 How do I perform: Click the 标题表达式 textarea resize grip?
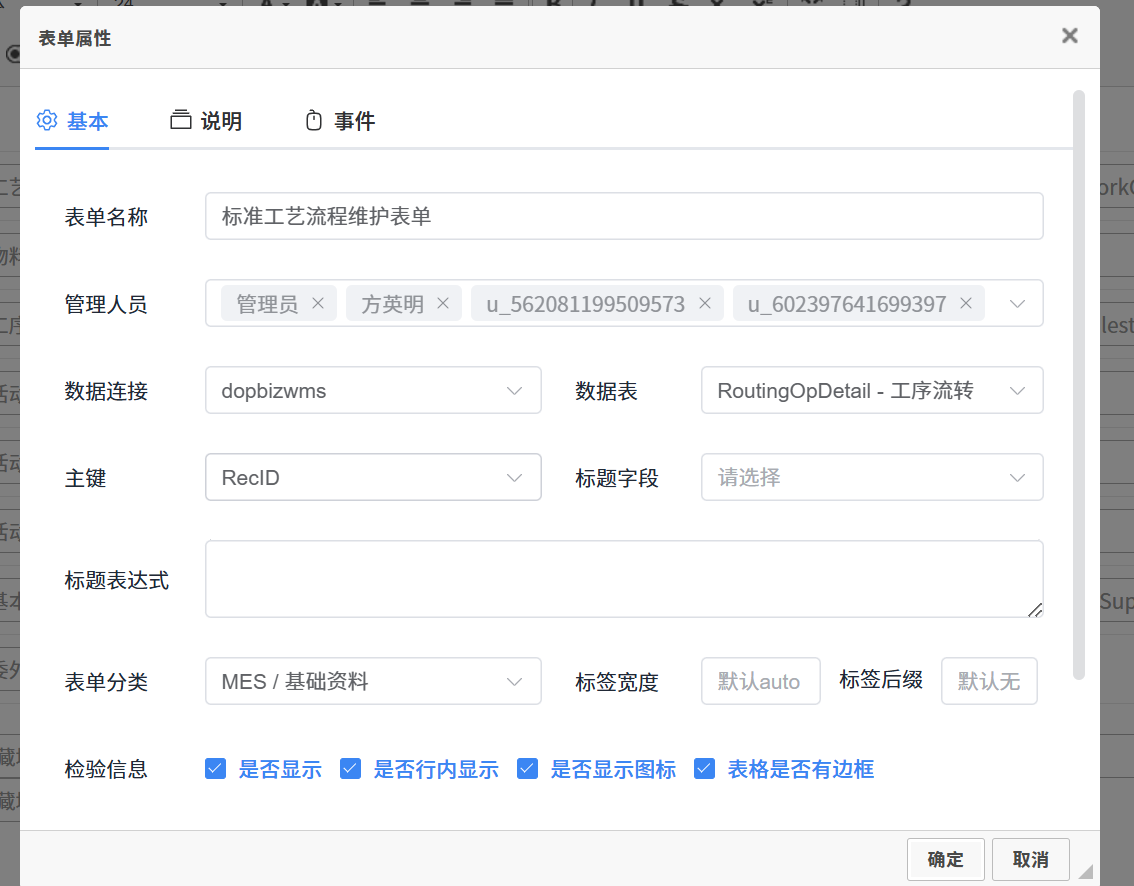tap(1035, 609)
